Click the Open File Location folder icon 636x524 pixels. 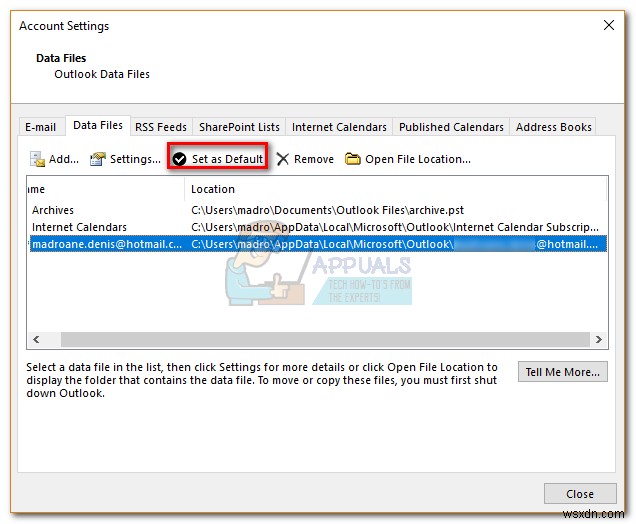click(352, 159)
